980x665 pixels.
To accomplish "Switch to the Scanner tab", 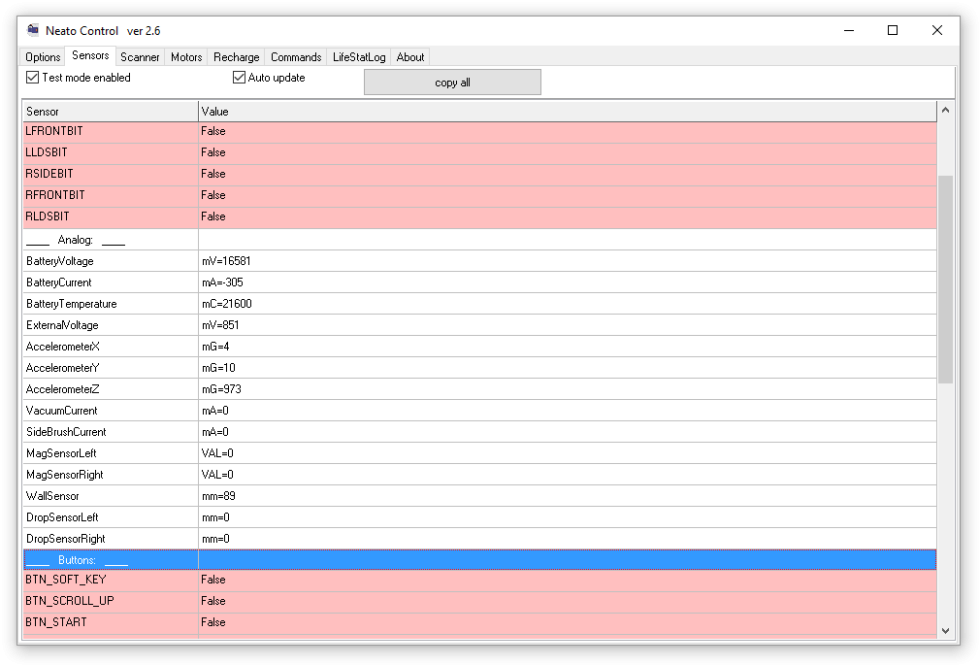I will [x=140, y=57].
